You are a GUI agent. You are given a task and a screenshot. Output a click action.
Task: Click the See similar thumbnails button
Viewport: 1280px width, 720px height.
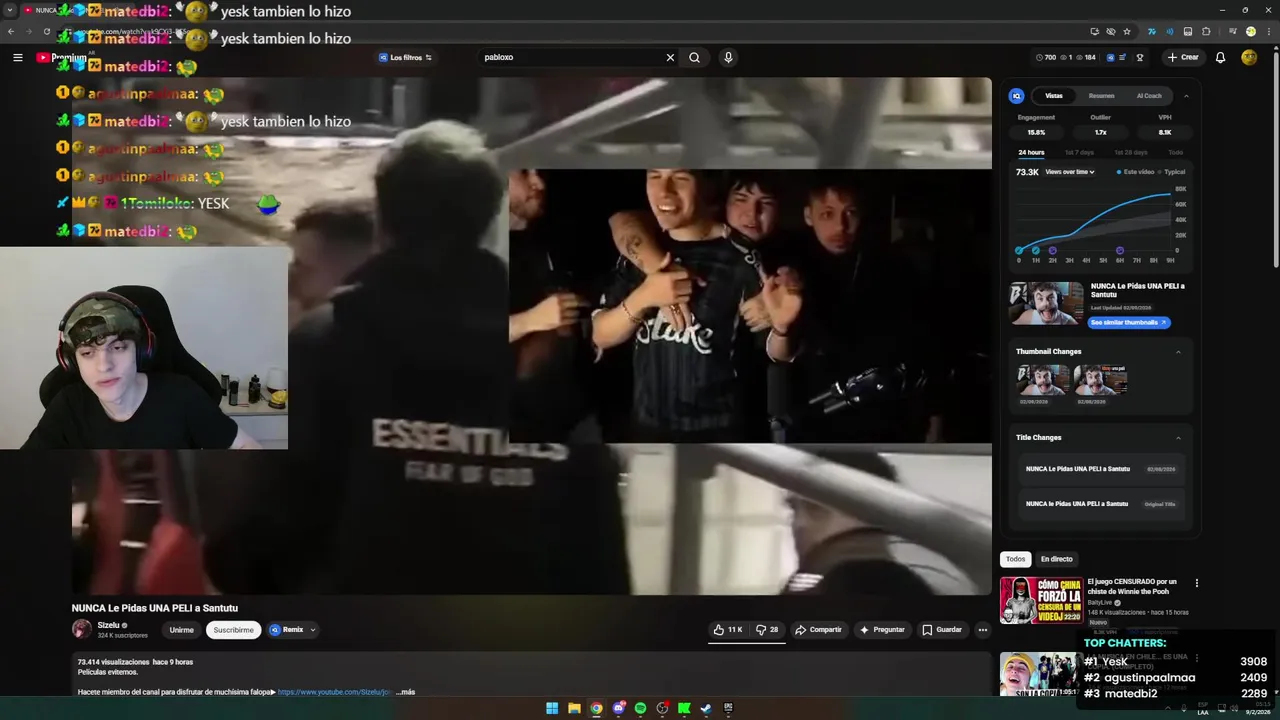click(x=1128, y=322)
